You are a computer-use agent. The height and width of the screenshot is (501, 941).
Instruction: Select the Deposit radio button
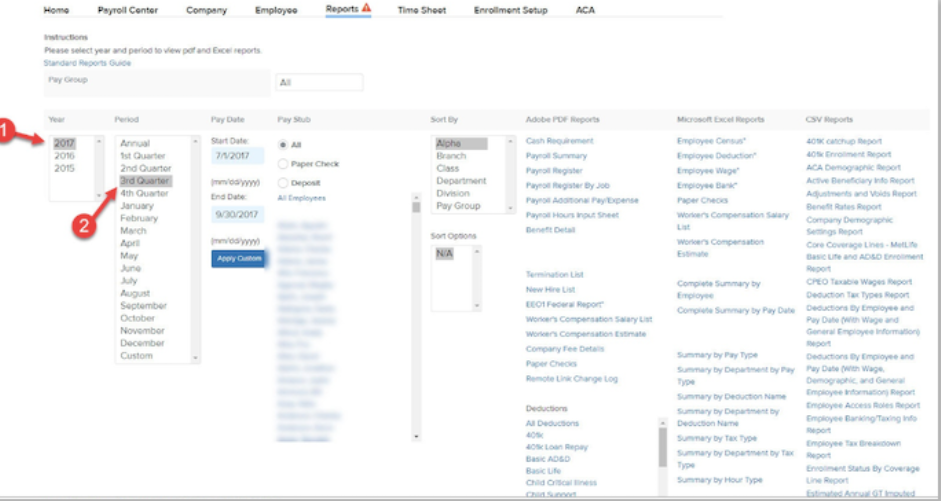(284, 183)
